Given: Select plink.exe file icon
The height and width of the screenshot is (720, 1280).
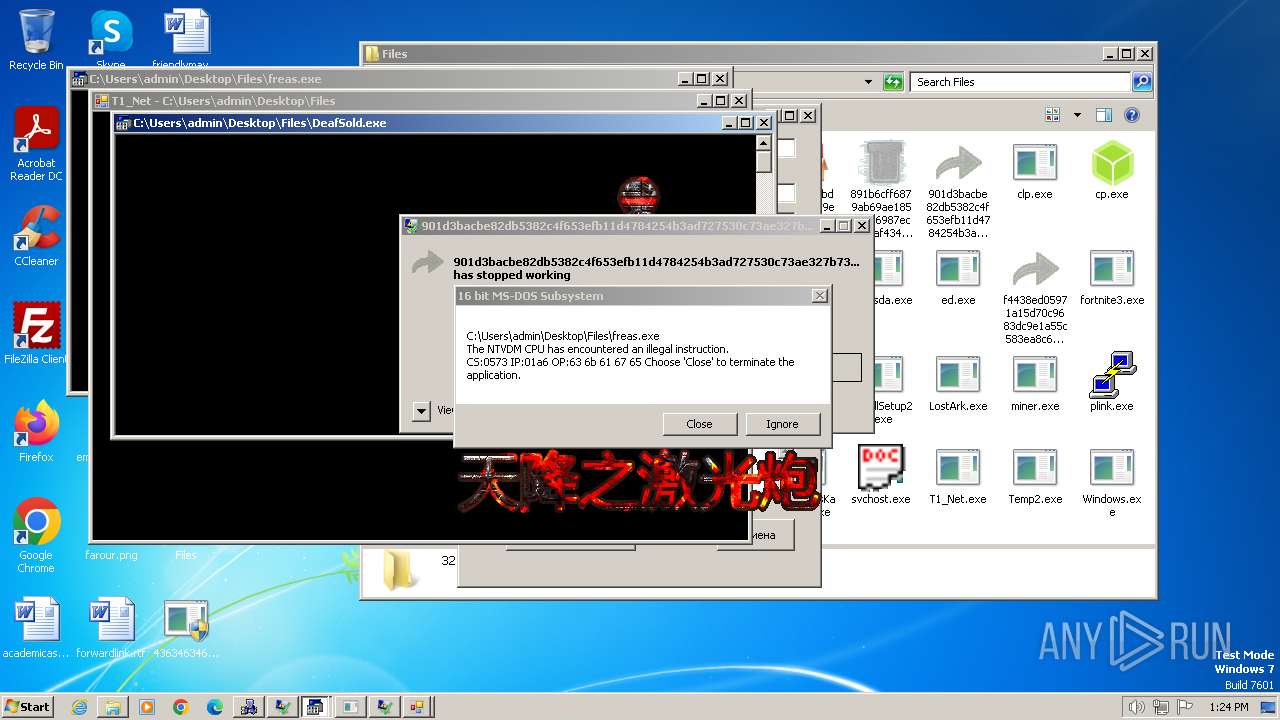Looking at the screenshot, I should click(1112, 383).
